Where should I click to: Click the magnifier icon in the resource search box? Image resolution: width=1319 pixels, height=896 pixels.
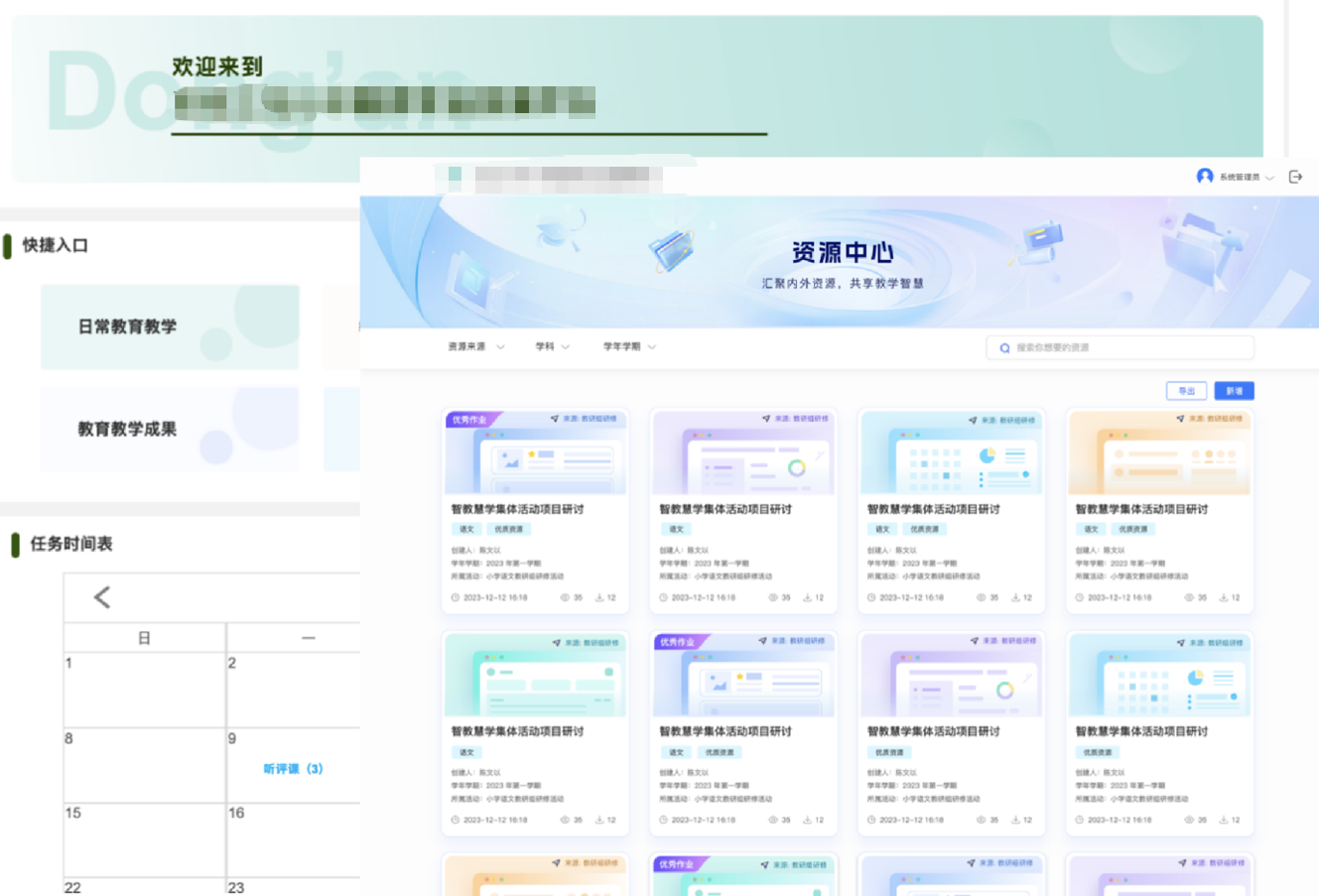[x=1004, y=348]
